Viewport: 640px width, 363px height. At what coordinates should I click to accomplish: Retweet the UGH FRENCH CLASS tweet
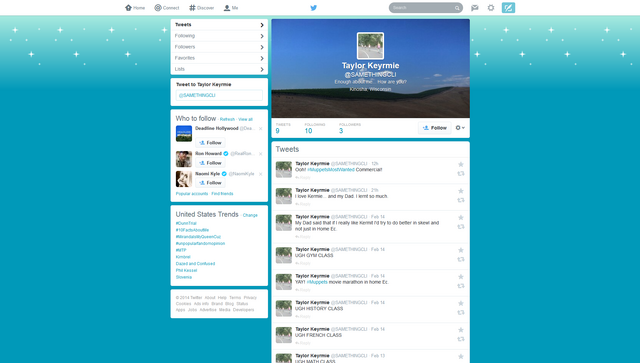tap(461, 339)
